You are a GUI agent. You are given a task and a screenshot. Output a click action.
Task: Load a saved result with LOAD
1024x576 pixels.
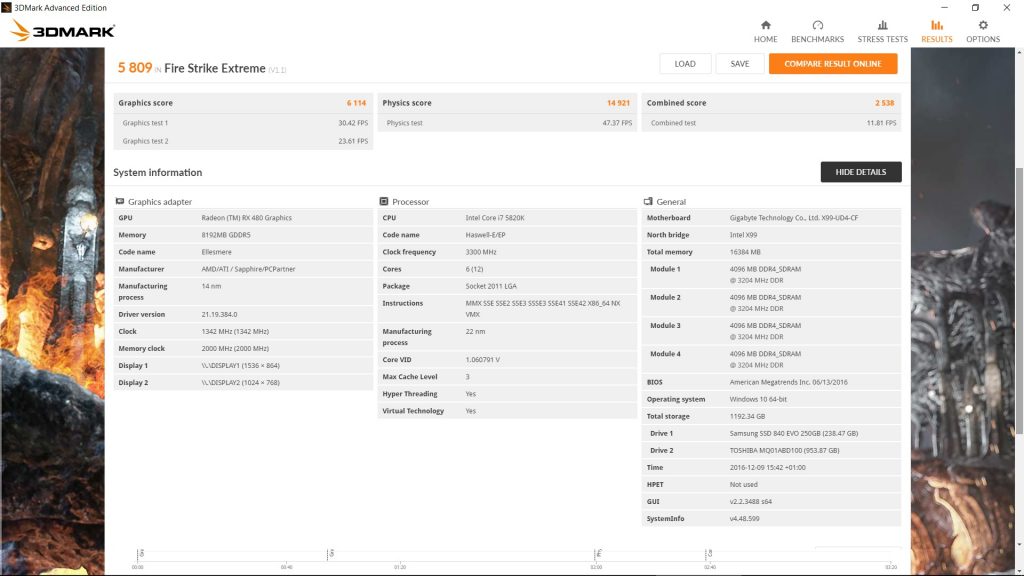(x=684, y=64)
